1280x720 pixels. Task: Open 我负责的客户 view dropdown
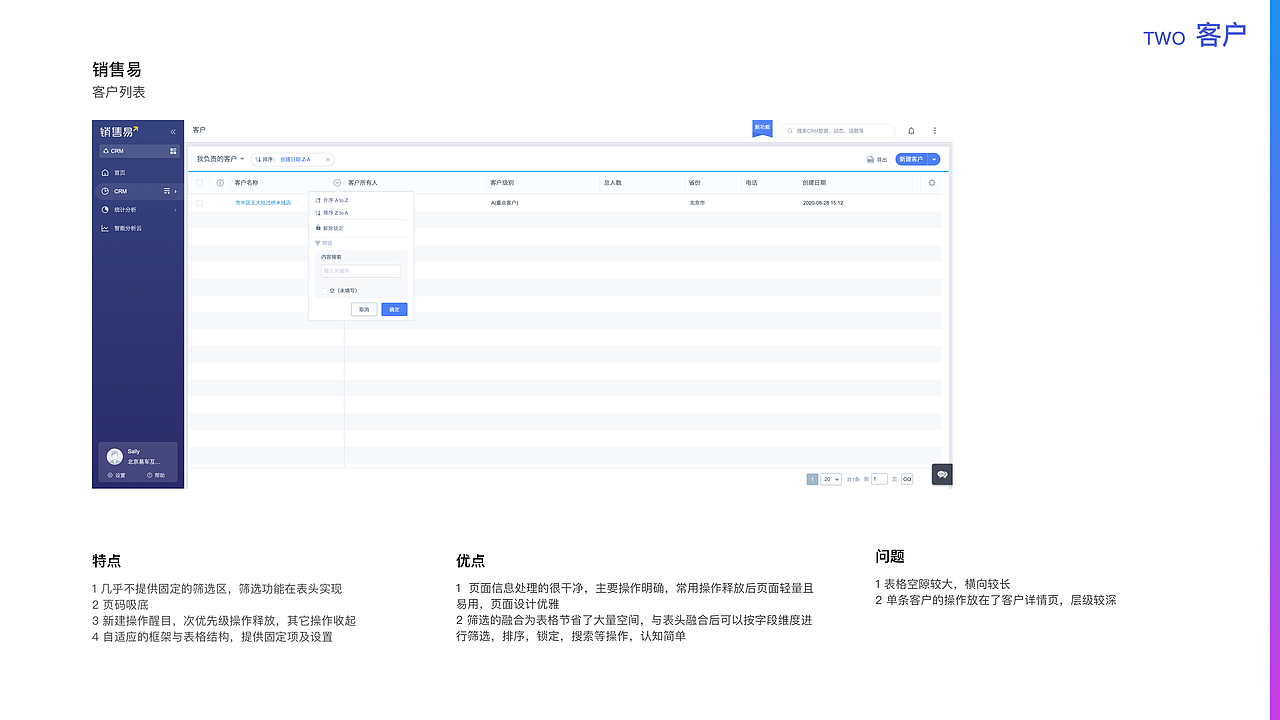click(x=220, y=159)
